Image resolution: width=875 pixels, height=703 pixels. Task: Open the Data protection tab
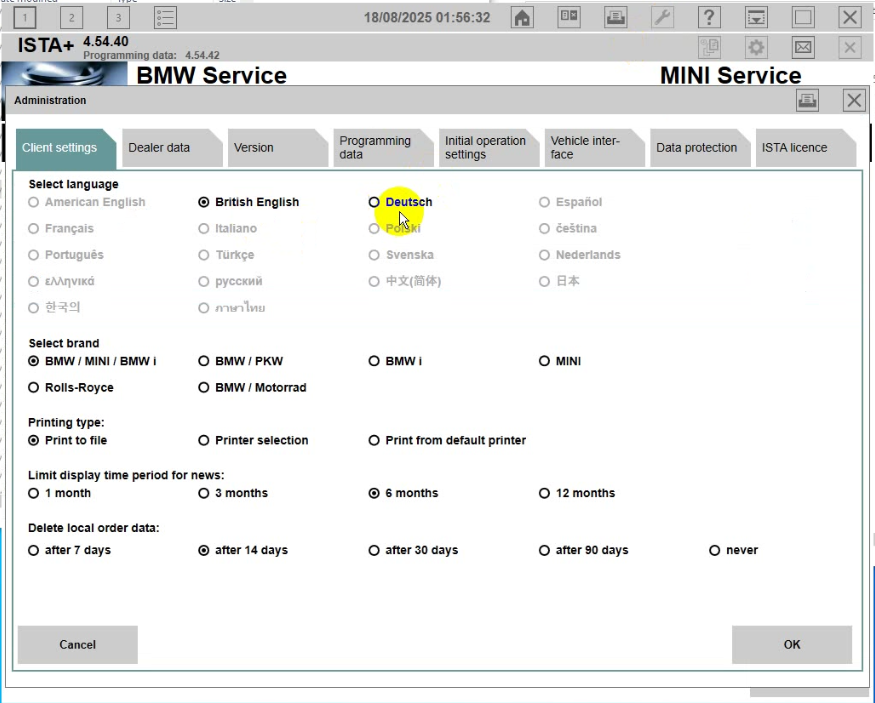(x=700, y=148)
